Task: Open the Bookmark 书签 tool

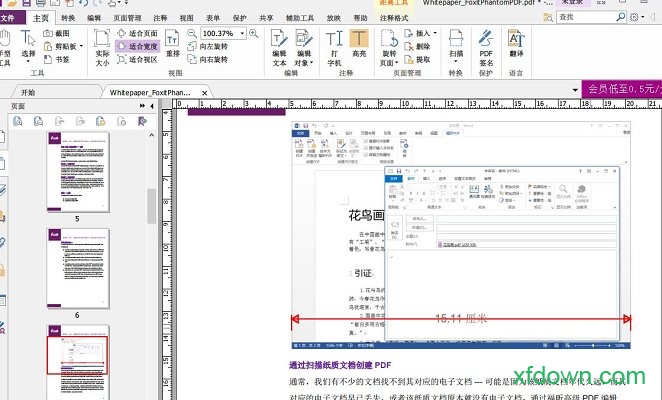Action: click(x=57, y=60)
